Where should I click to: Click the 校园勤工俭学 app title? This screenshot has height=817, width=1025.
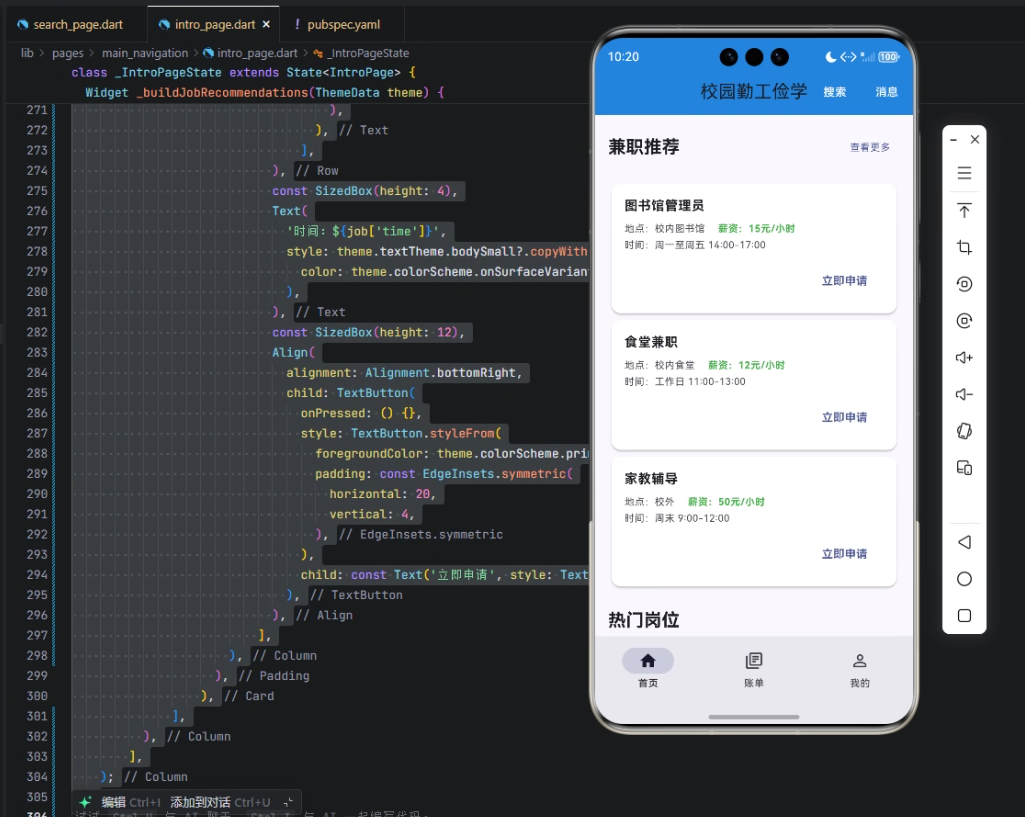coord(754,91)
